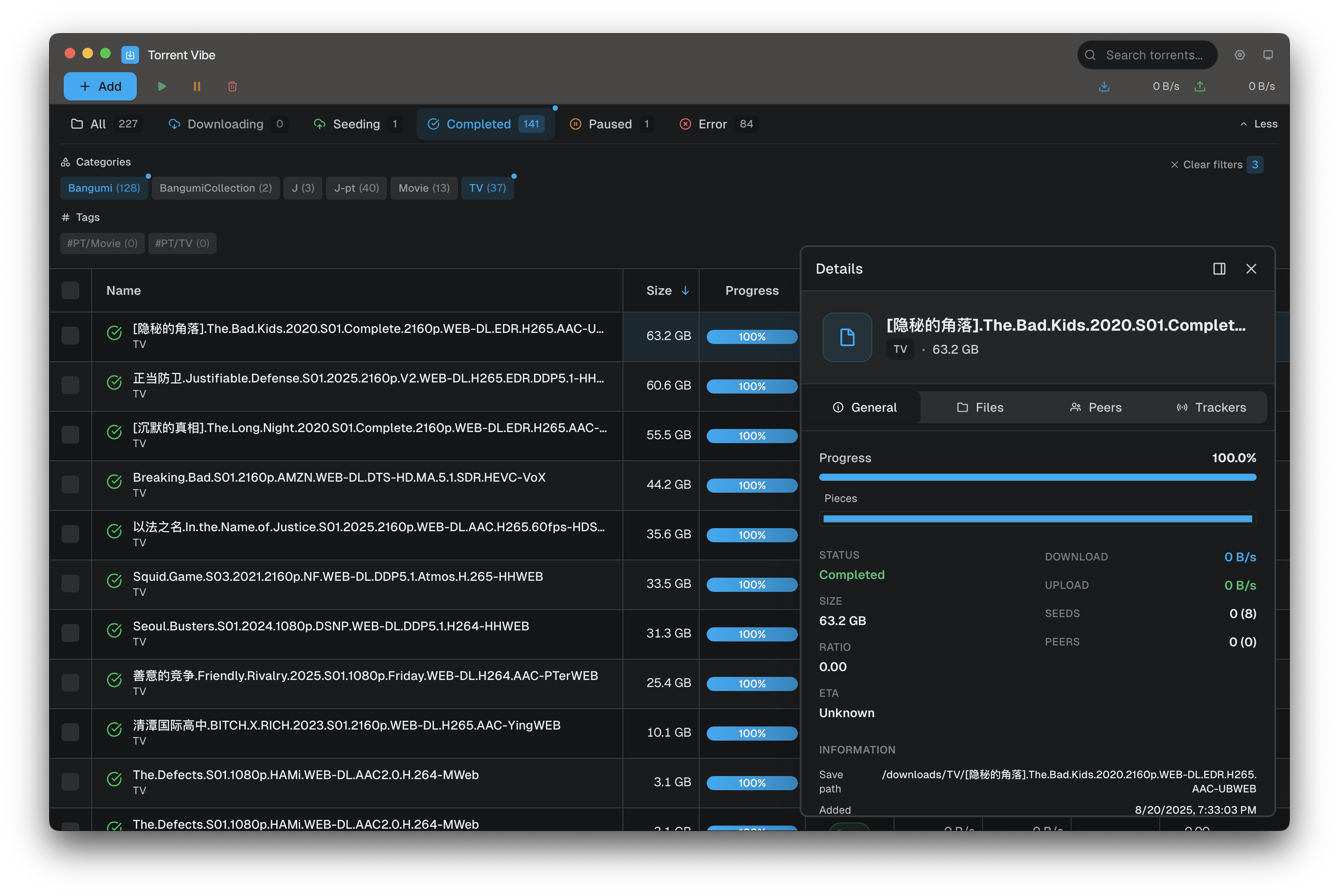Check box for The.Bad.Kids row

click(x=70, y=336)
